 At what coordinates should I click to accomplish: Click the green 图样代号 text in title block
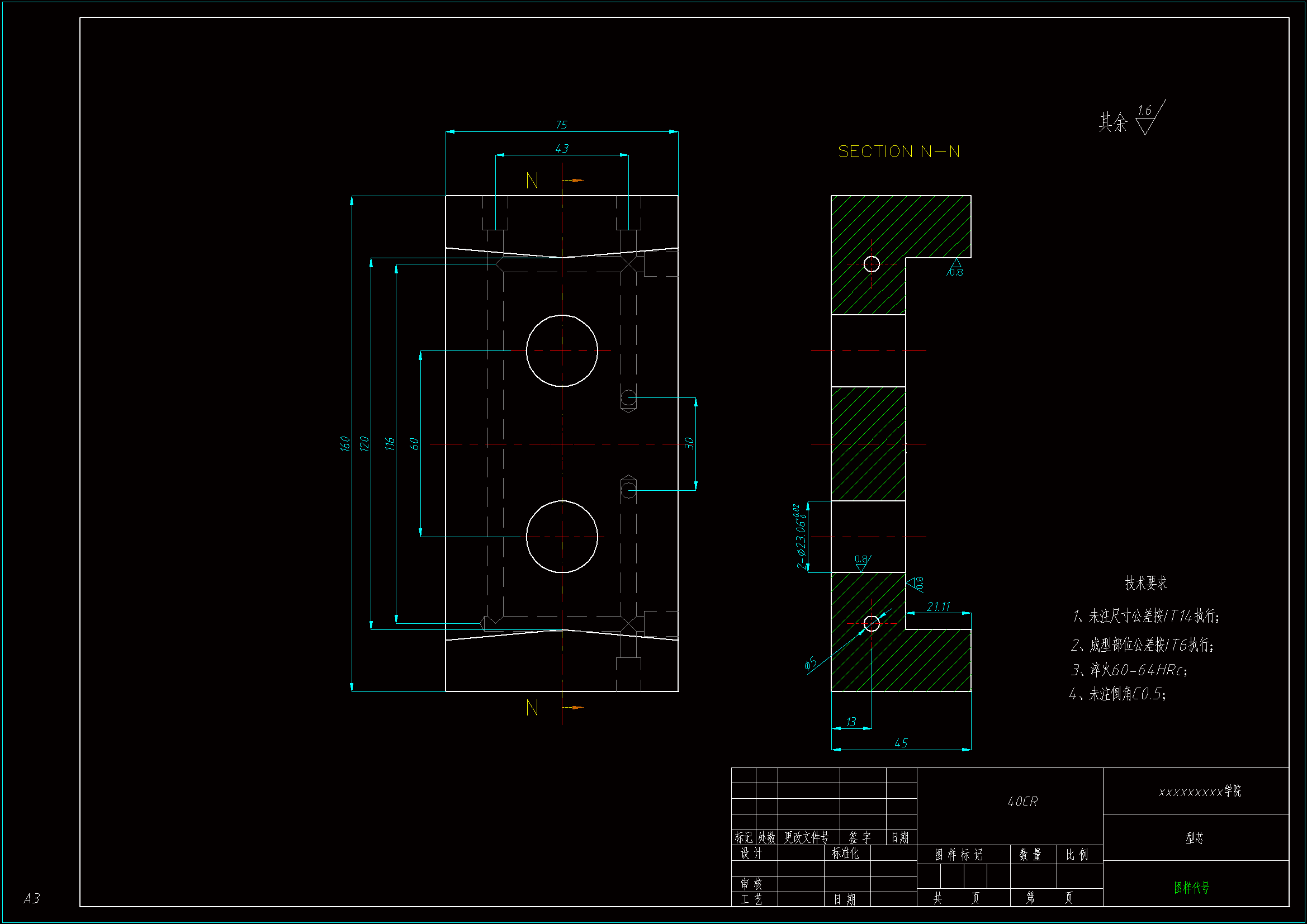pos(1191,888)
